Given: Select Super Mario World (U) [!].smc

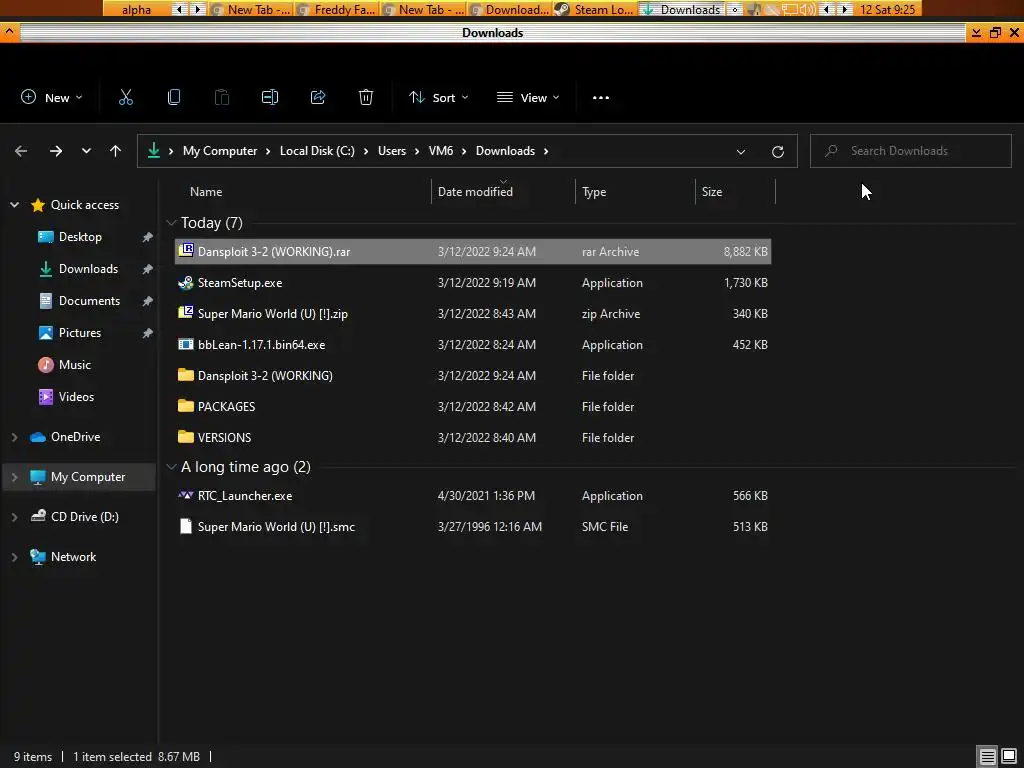Looking at the screenshot, I should [x=473, y=526].
